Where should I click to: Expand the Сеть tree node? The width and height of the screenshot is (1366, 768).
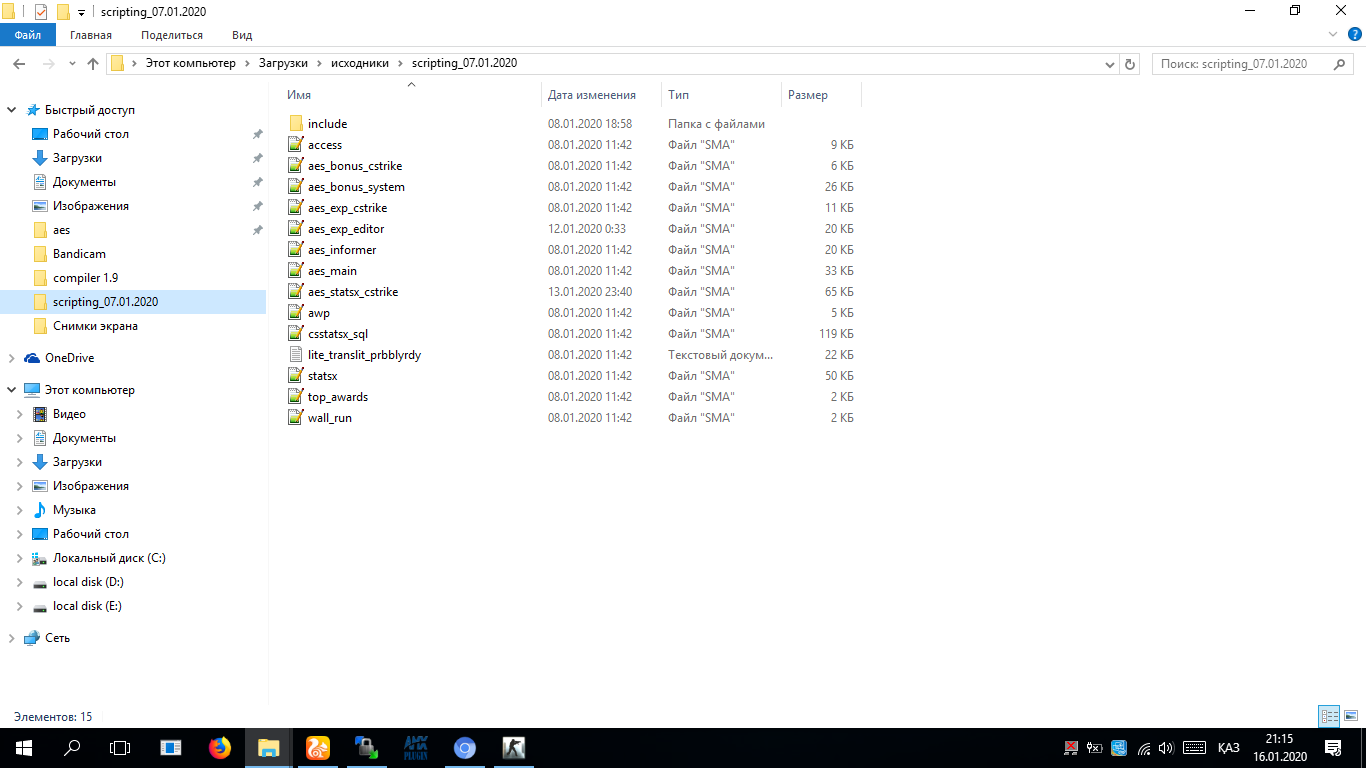[x=12, y=638]
